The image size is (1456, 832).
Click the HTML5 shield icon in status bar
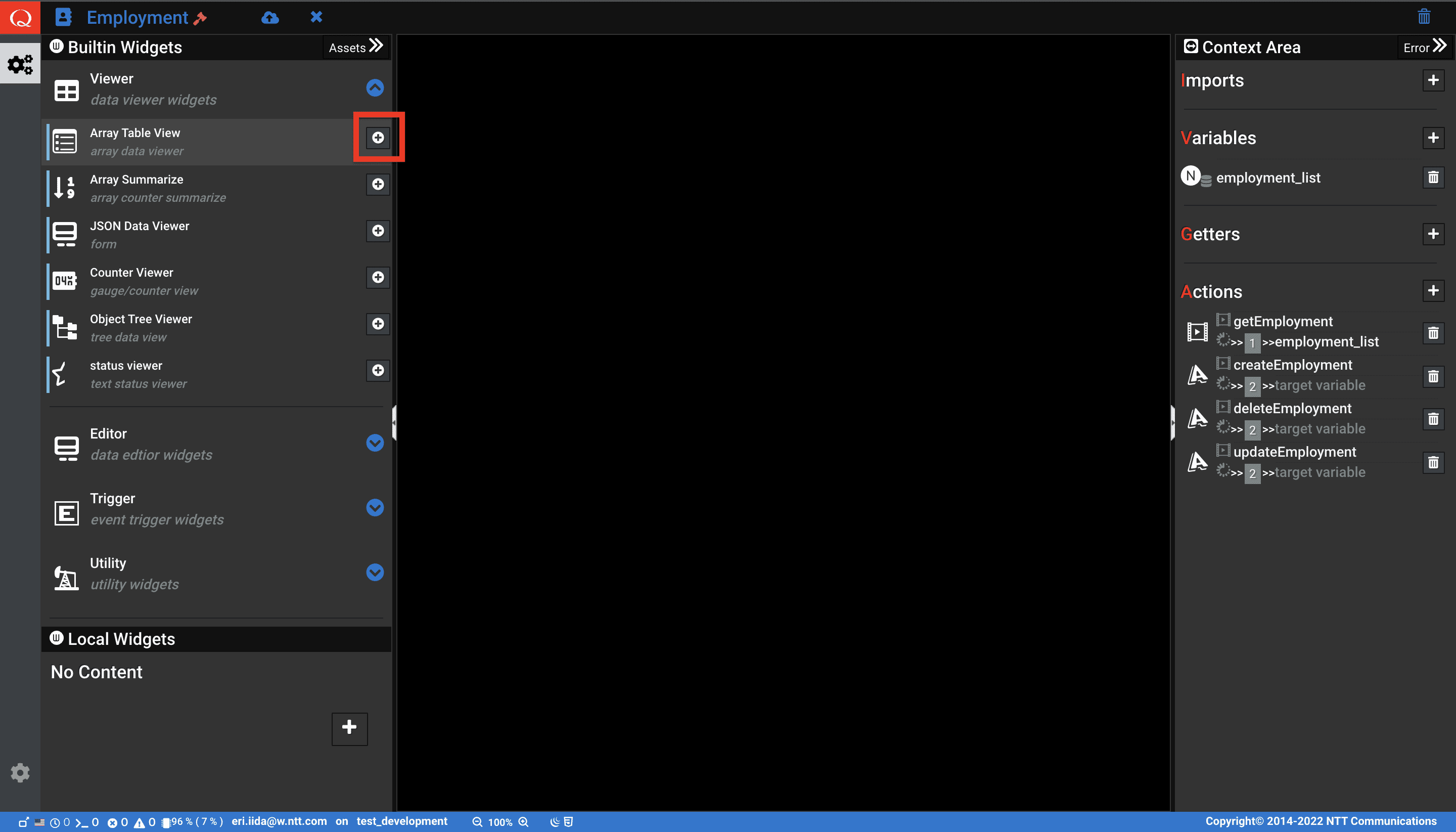coord(568,822)
